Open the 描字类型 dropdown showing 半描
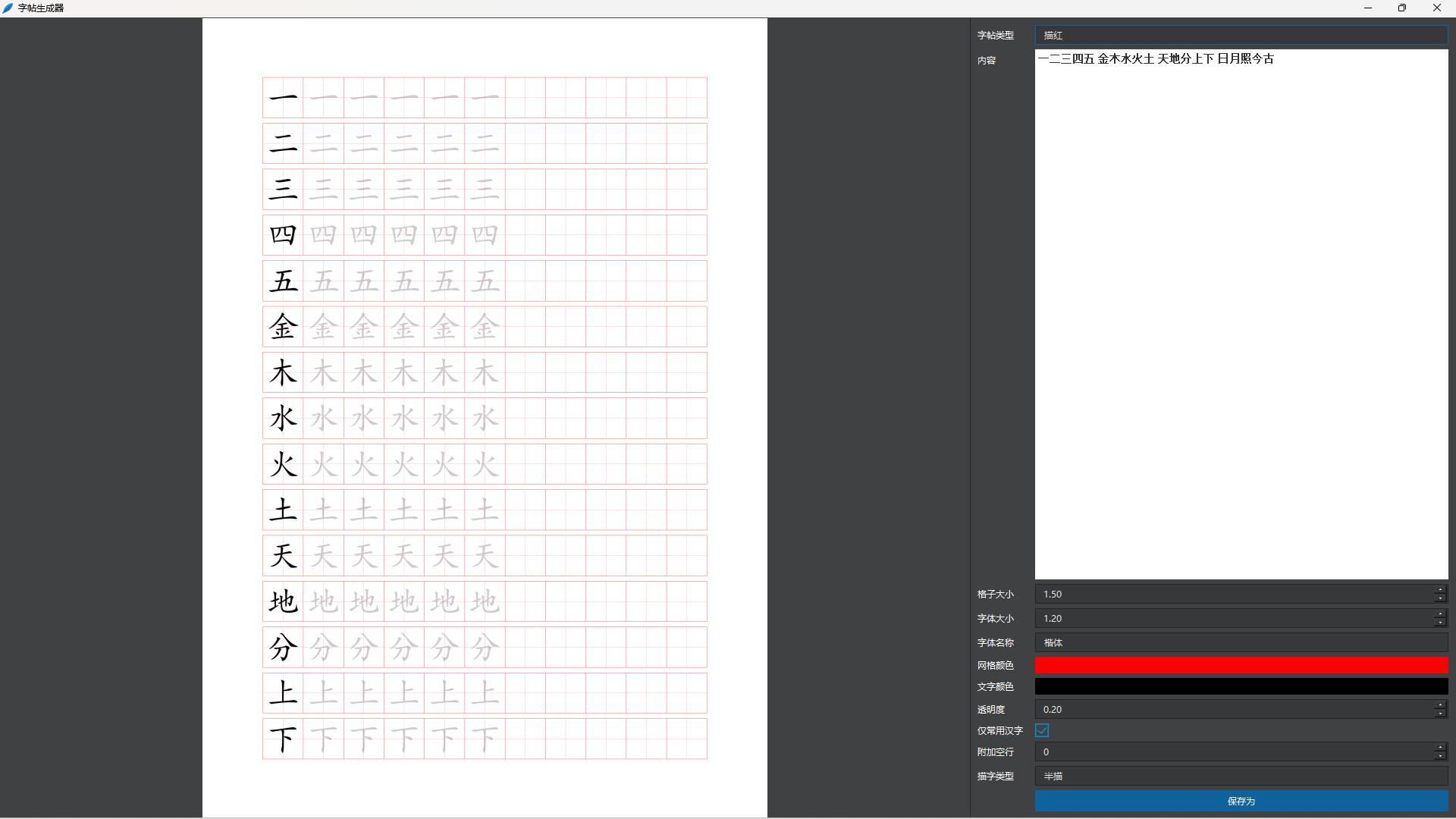The image size is (1456, 819). tap(1241, 776)
